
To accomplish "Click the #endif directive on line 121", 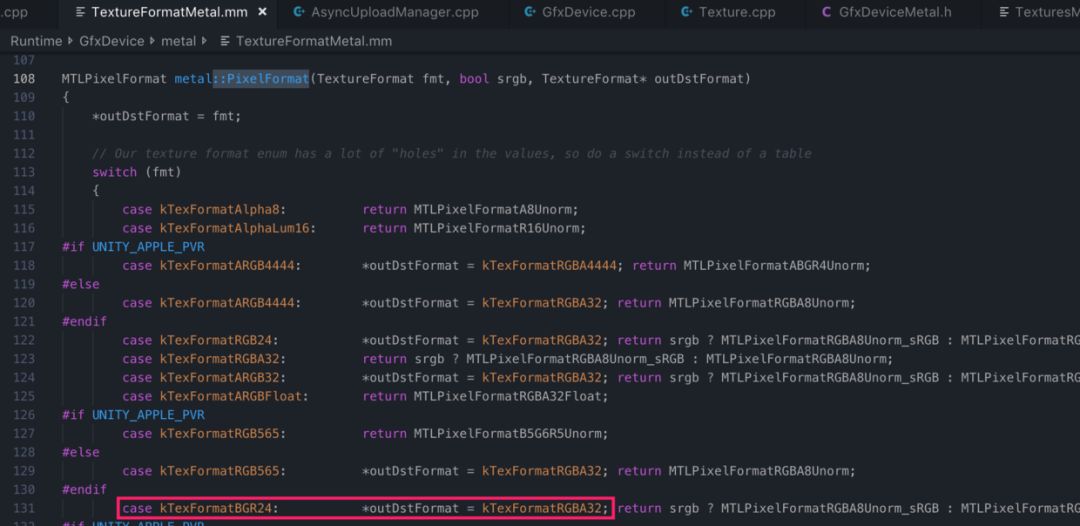I will point(84,322).
